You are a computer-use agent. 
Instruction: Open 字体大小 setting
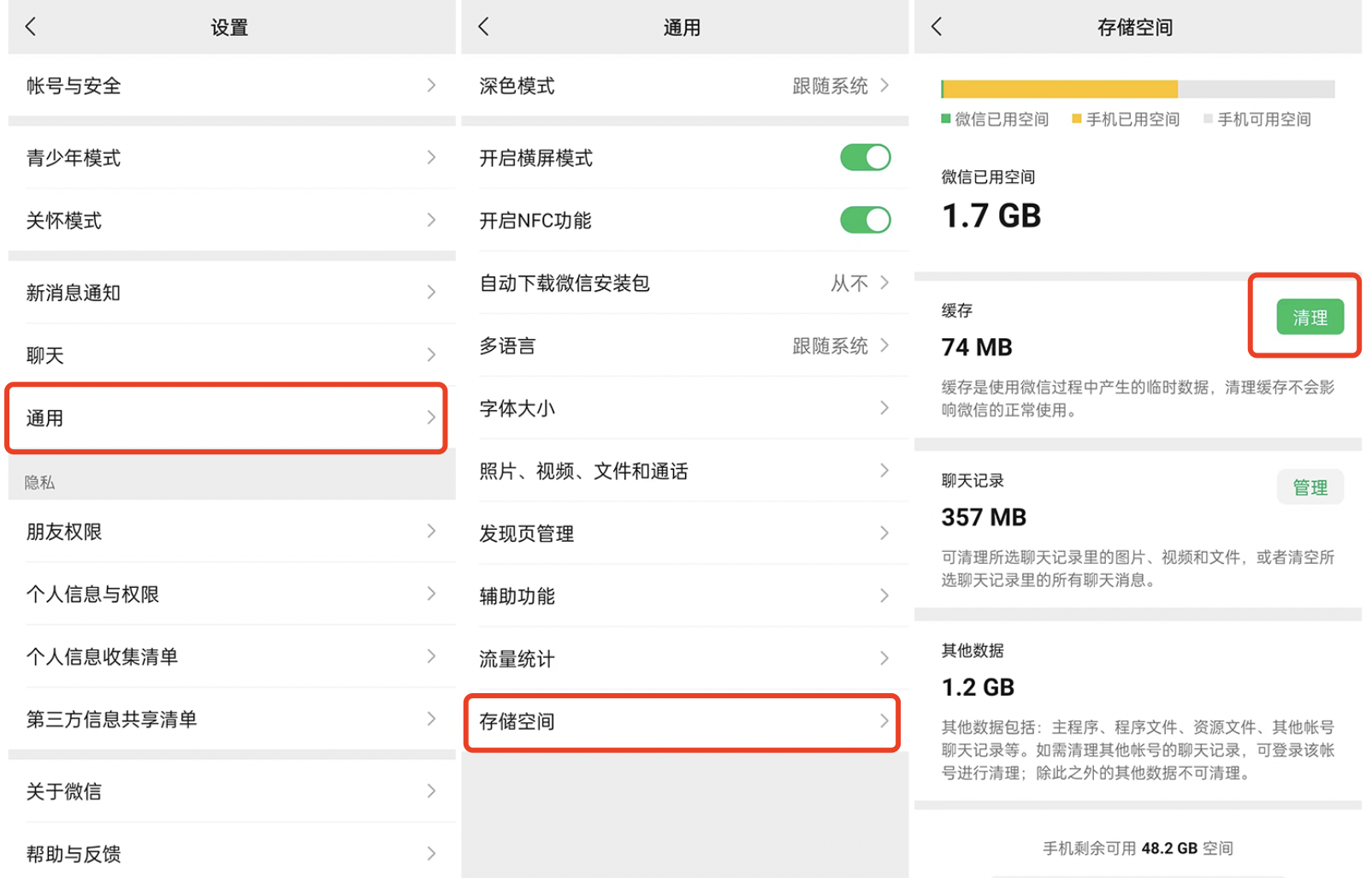coord(684,408)
